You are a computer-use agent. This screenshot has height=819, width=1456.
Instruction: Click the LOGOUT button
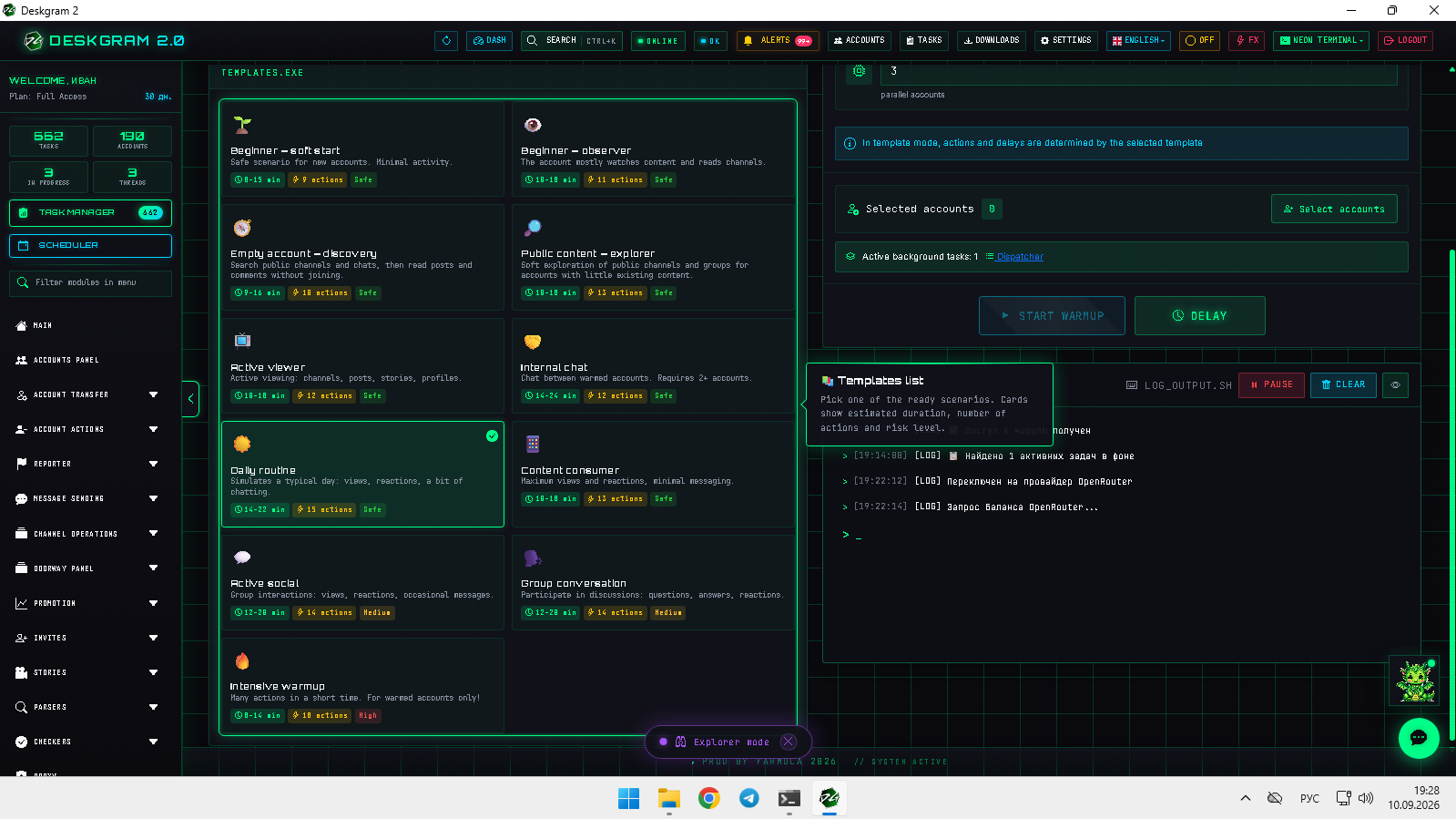(x=1406, y=41)
